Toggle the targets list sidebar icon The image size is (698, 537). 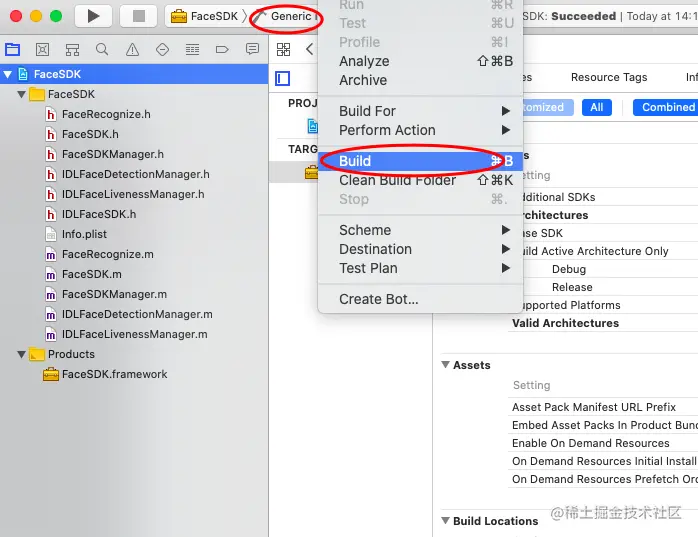[x=283, y=78]
